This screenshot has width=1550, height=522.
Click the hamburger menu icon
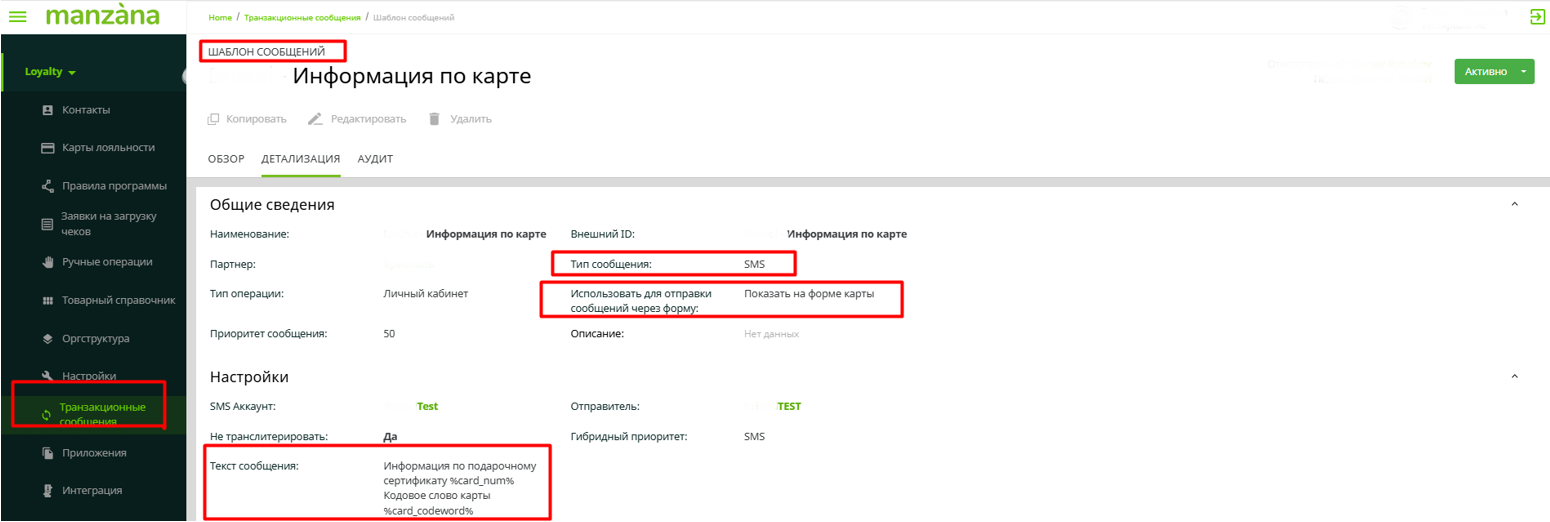tap(17, 16)
